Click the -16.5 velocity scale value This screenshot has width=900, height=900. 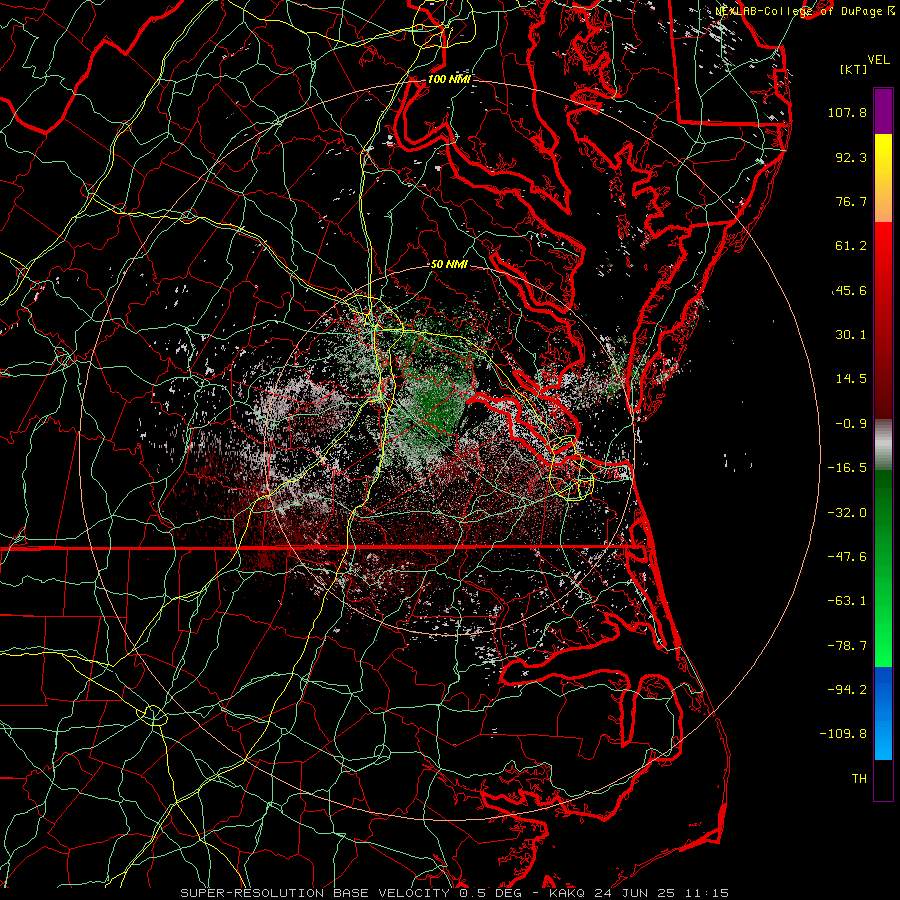pyautogui.click(x=847, y=468)
